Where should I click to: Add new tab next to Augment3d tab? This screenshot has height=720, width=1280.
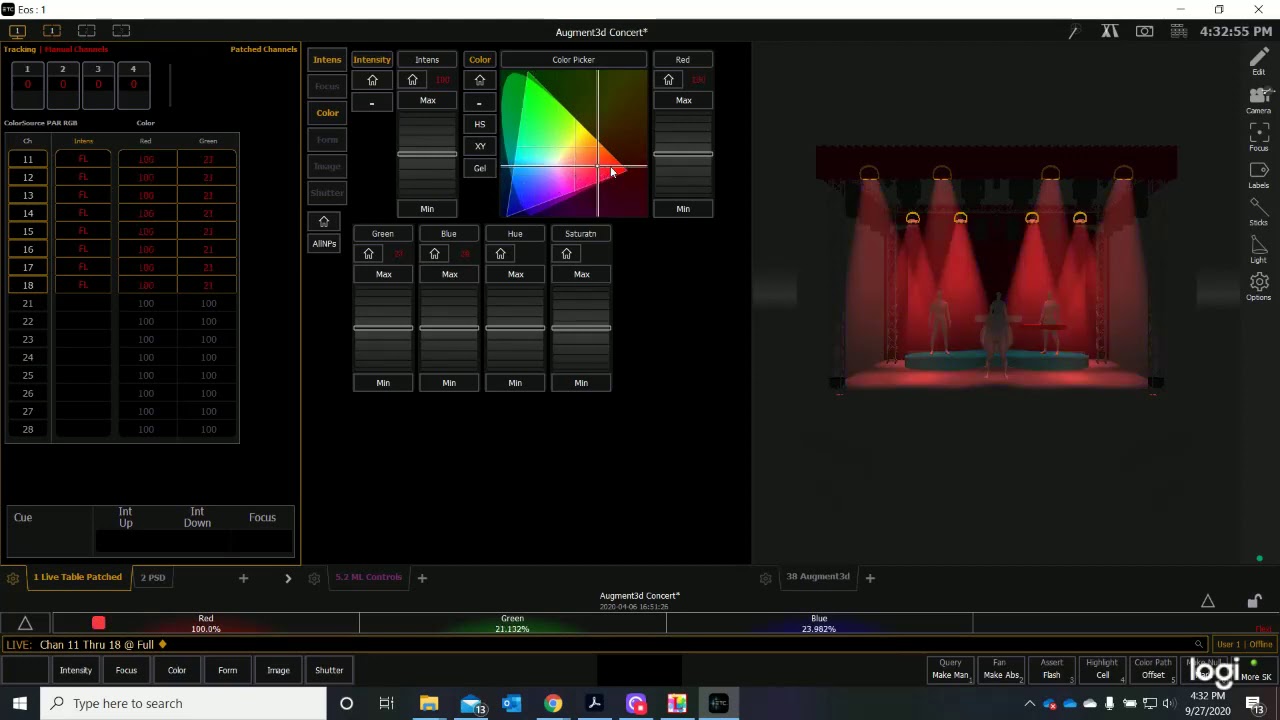pos(870,578)
